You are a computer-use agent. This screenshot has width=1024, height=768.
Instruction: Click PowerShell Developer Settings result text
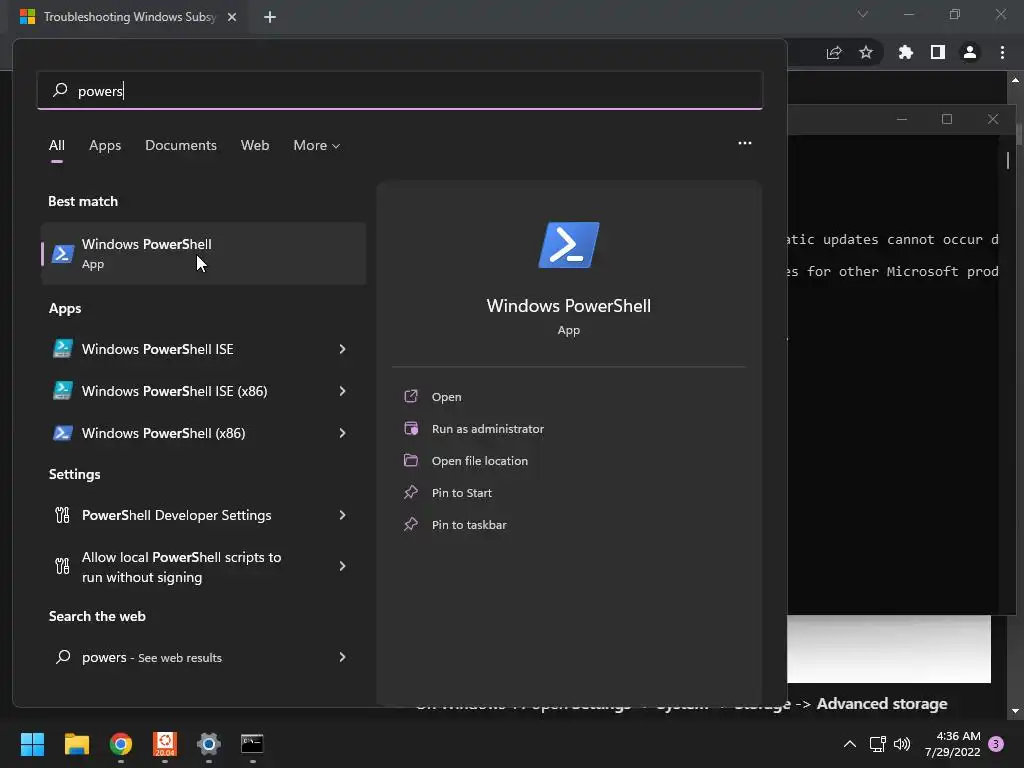[x=176, y=515]
